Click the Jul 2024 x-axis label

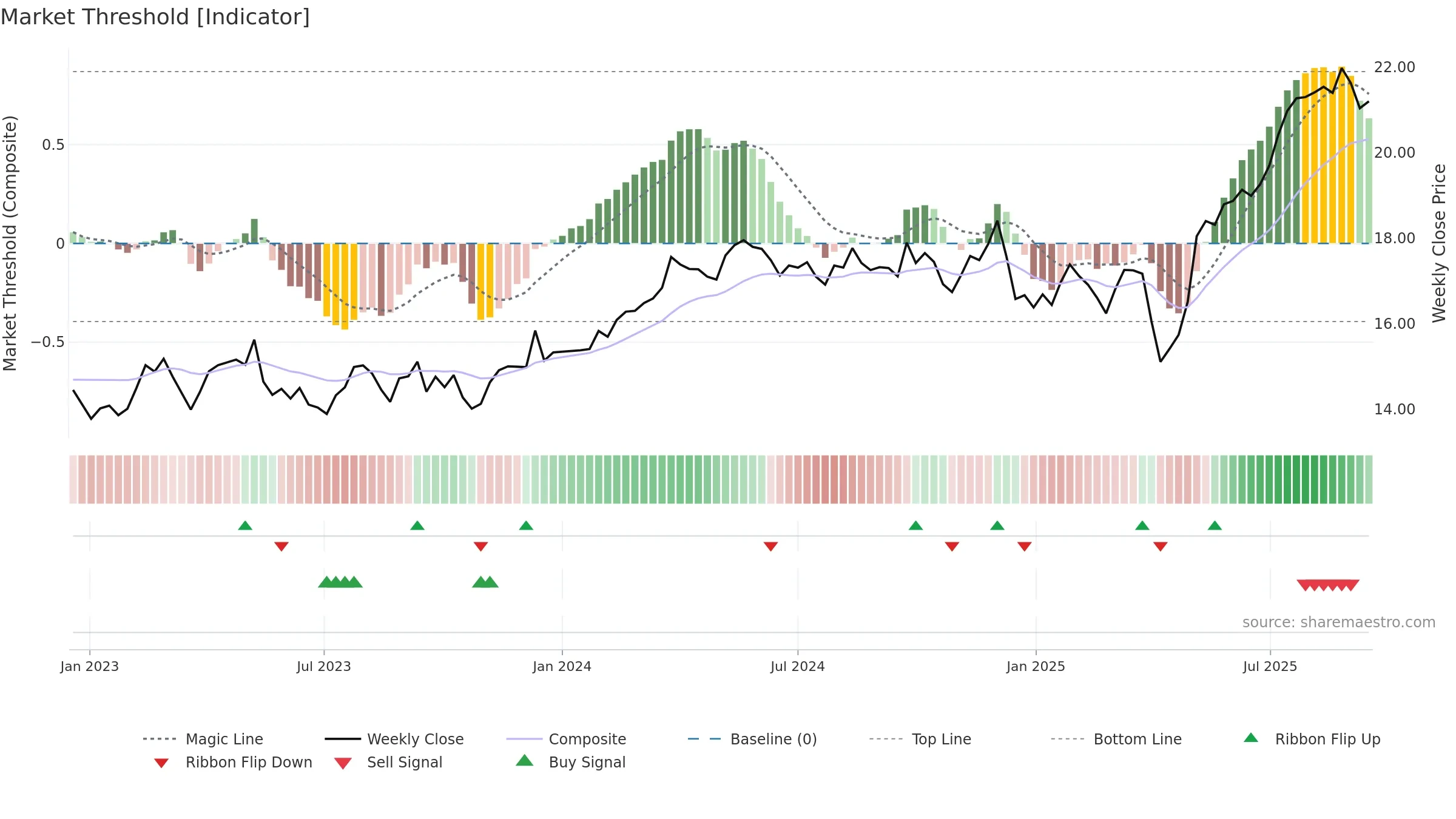(x=798, y=666)
